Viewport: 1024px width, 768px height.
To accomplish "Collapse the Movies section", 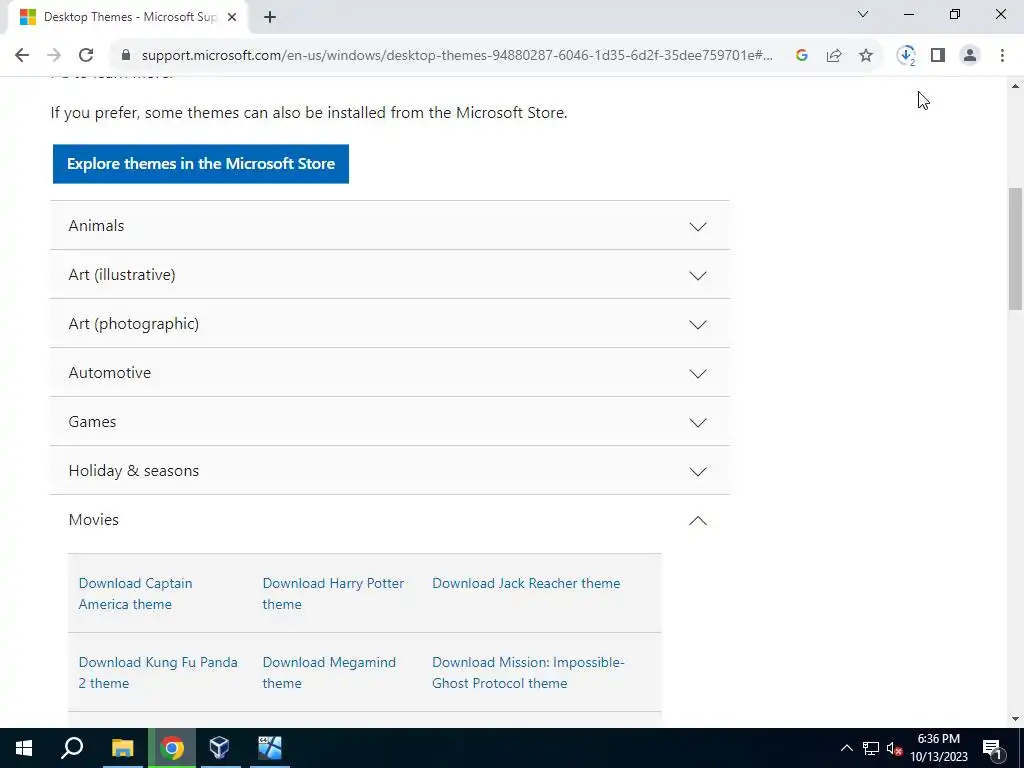I will 390,520.
